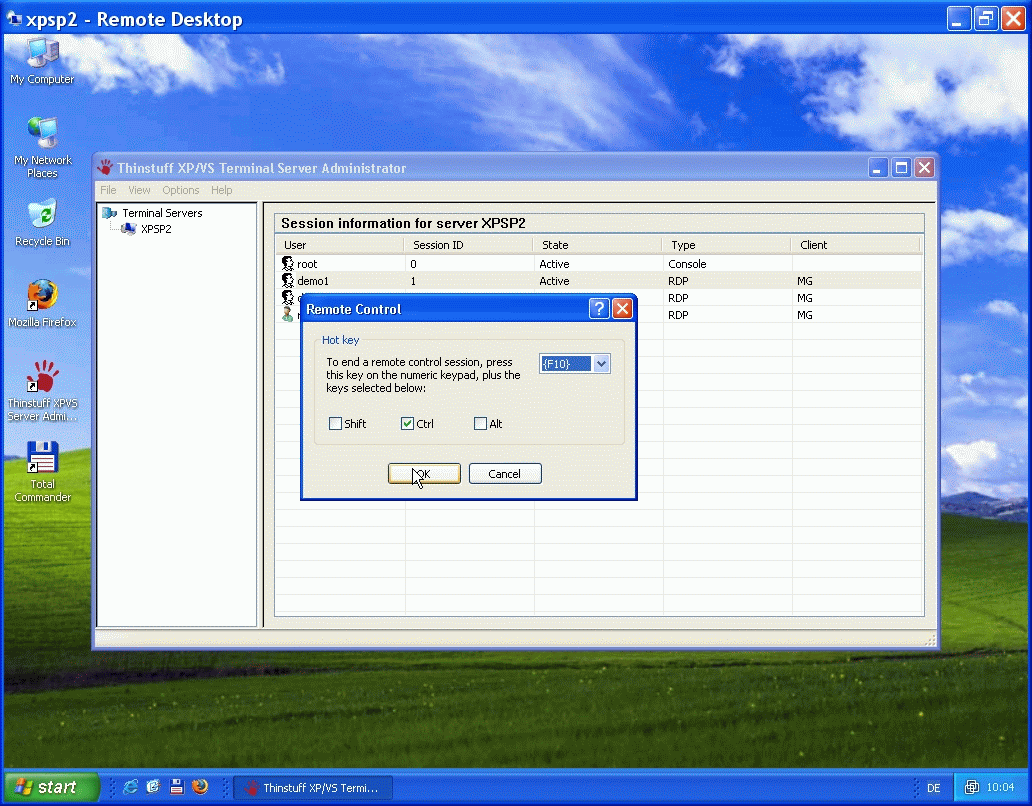The image size is (1032, 806).
Task: Open the Help menu
Action: click(221, 190)
